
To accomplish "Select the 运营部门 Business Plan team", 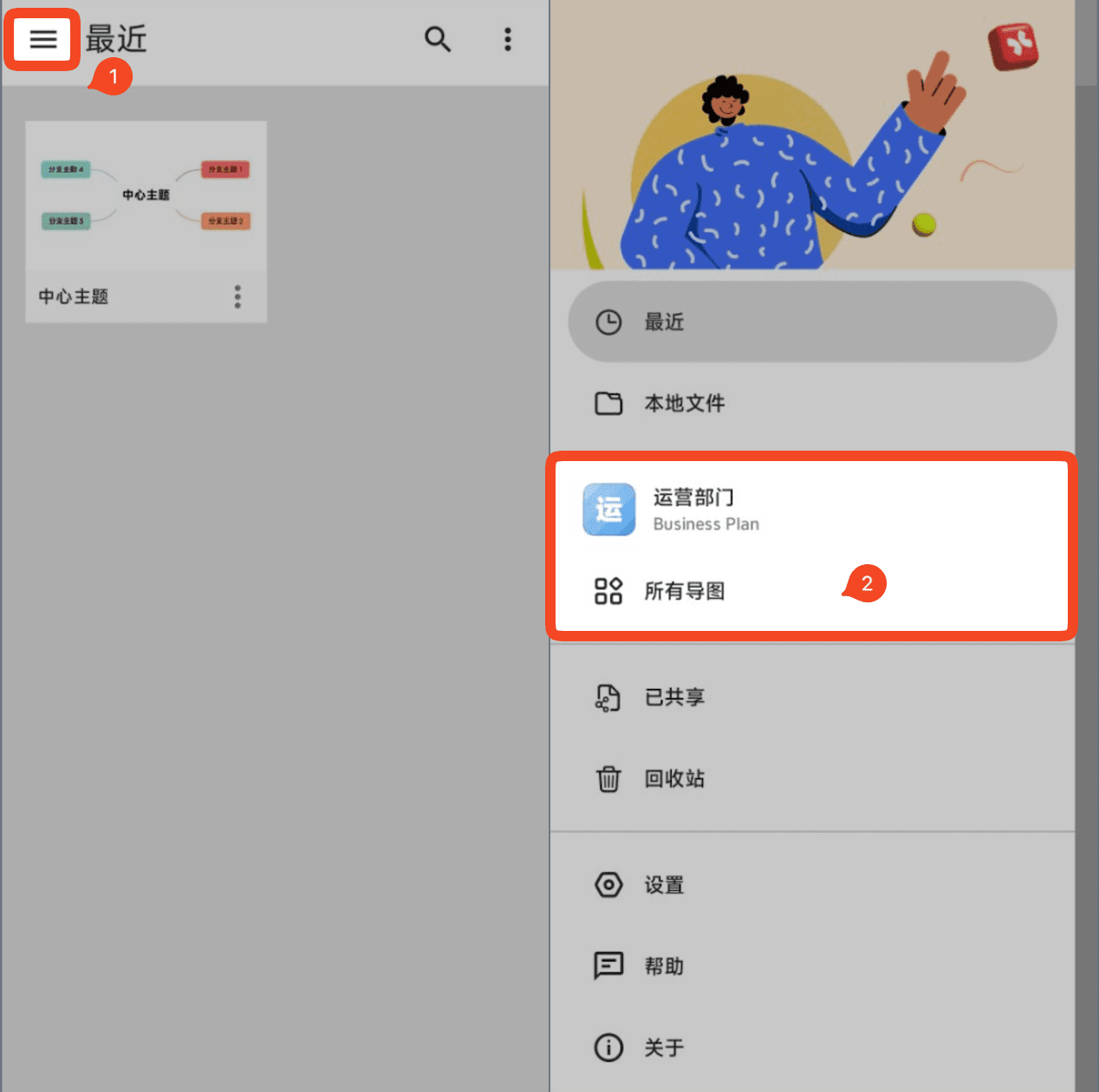I will click(811, 510).
